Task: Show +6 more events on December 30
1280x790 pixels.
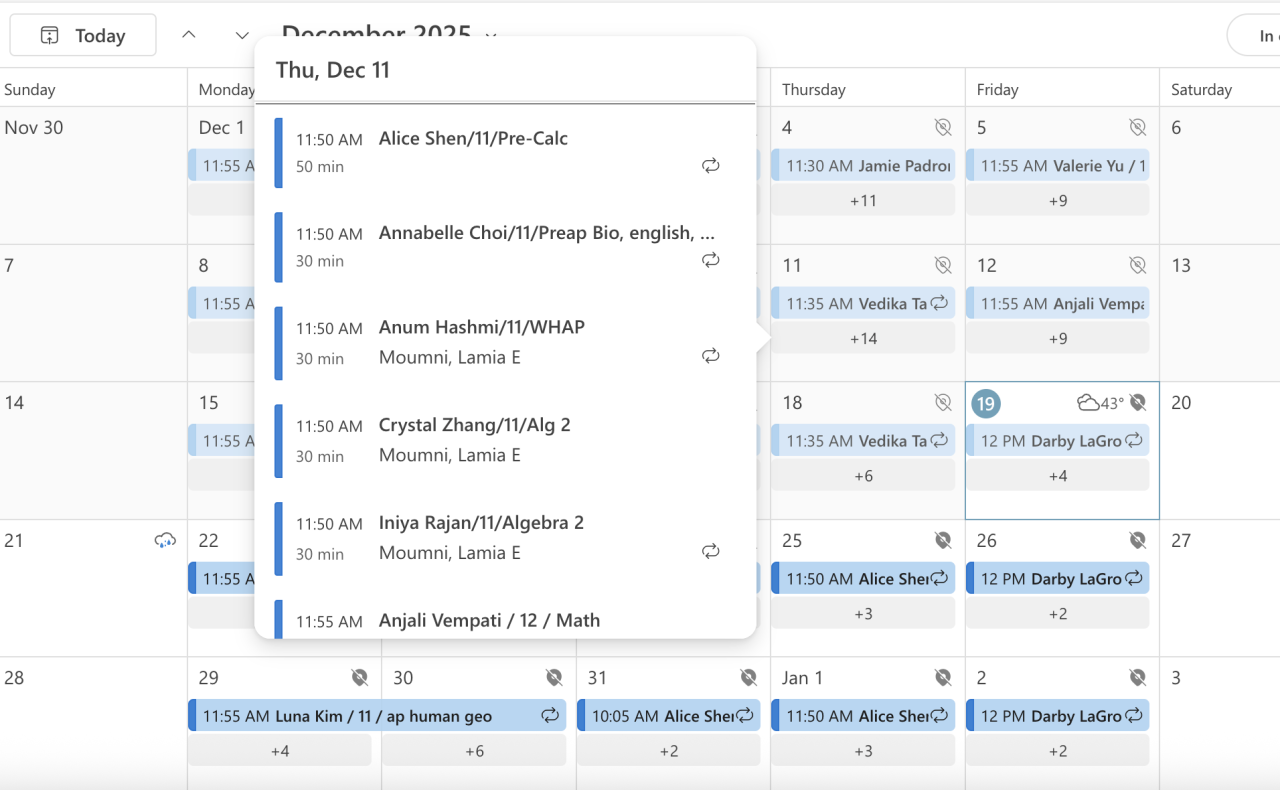Action: 475,751
